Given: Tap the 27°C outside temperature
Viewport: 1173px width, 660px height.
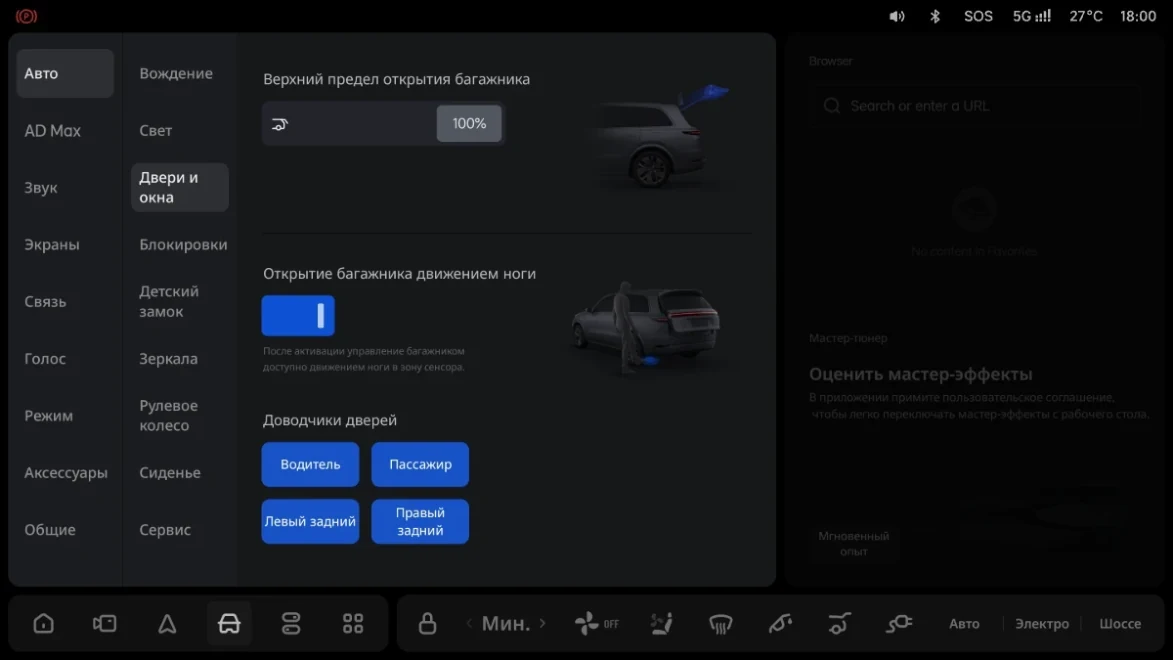Looking at the screenshot, I should (x=1085, y=16).
